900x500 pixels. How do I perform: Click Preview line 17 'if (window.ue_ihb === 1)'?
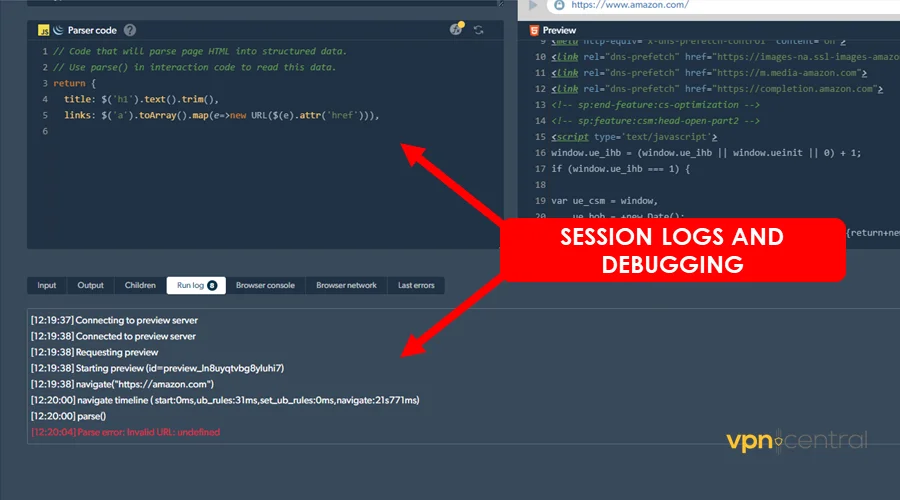(620, 169)
